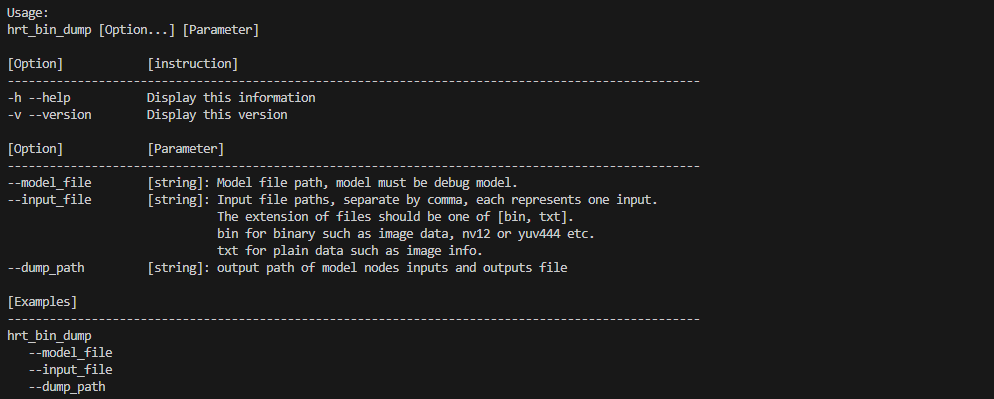Click the [Parameter] column header
The height and width of the screenshot is (399, 994).
[x=186, y=148]
